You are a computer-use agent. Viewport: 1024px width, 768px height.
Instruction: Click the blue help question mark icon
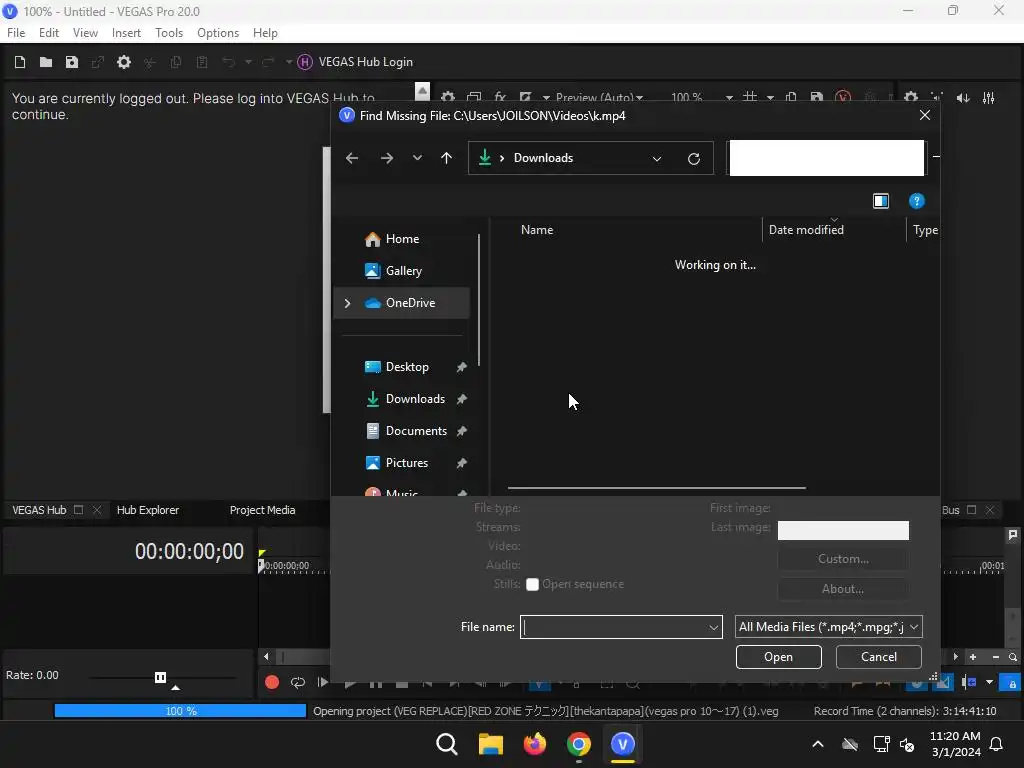click(x=916, y=201)
